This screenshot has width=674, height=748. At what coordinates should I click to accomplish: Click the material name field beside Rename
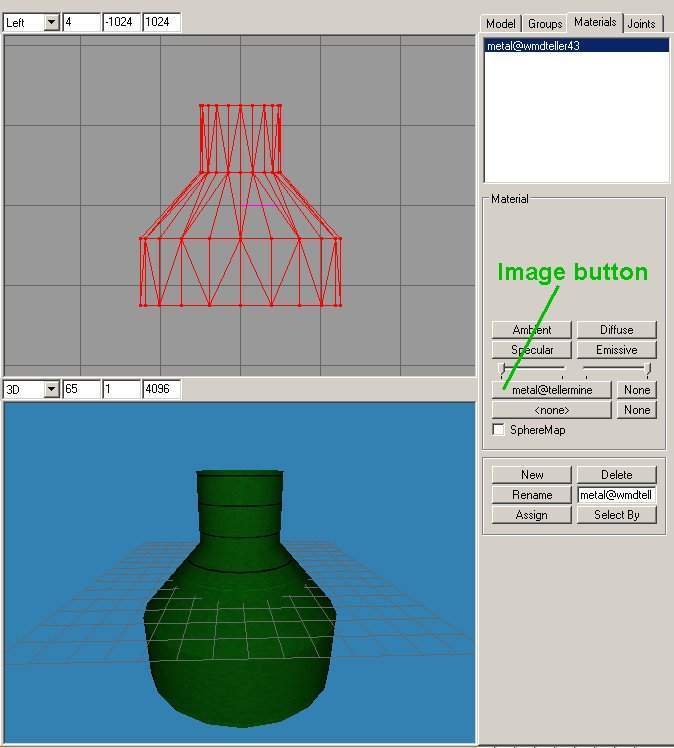pyautogui.click(x=616, y=495)
